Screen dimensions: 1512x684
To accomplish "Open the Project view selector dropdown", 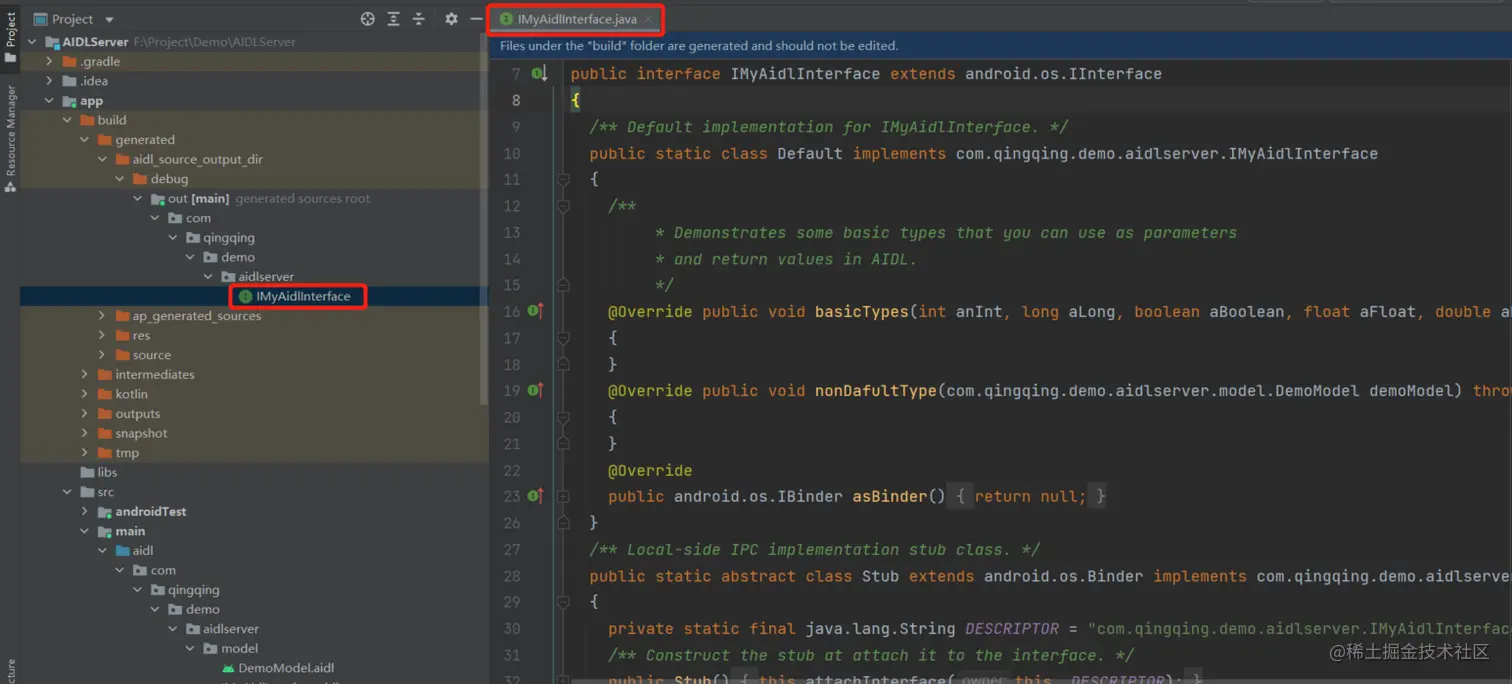I will pyautogui.click(x=74, y=19).
